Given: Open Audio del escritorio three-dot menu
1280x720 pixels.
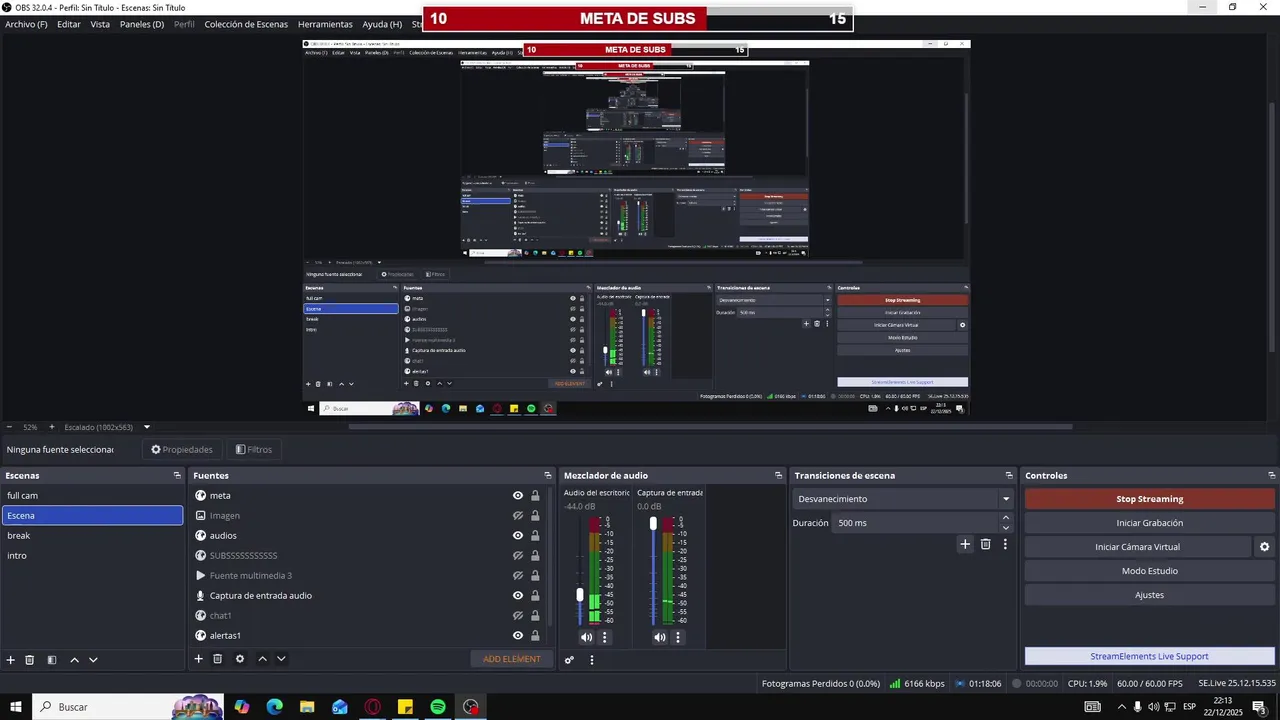Looking at the screenshot, I should [x=604, y=637].
